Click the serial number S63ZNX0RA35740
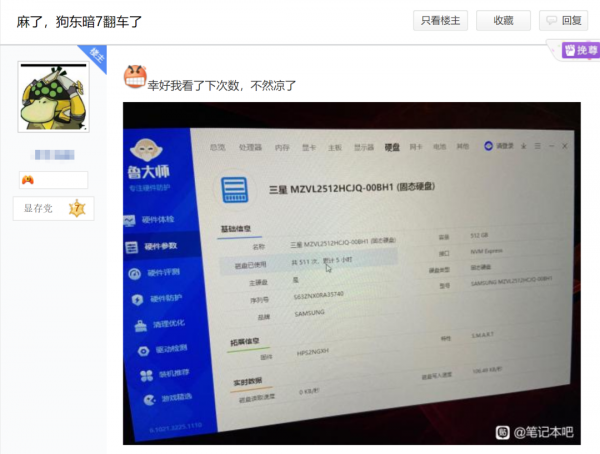 pyautogui.click(x=318, y=295)
